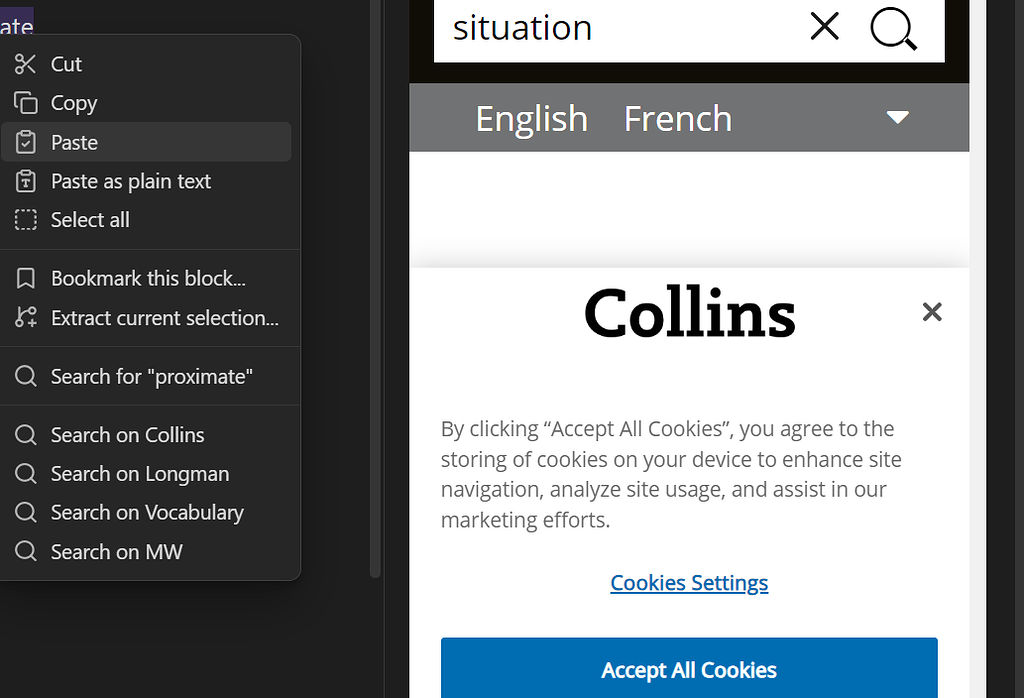Click the Copy icon in context menu
This screenshot has width=1024, height=698.
point(26,103)
